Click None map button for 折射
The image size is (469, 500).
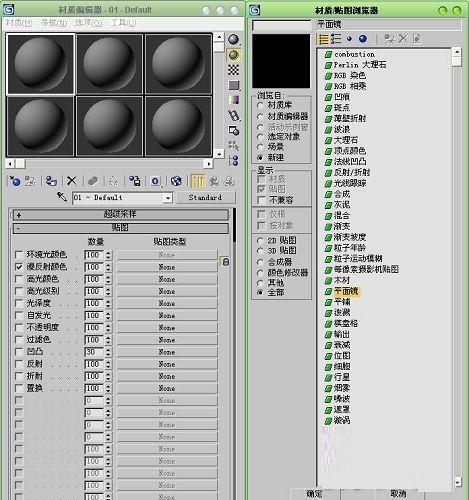pyautogui.click(x=167, y=376)
